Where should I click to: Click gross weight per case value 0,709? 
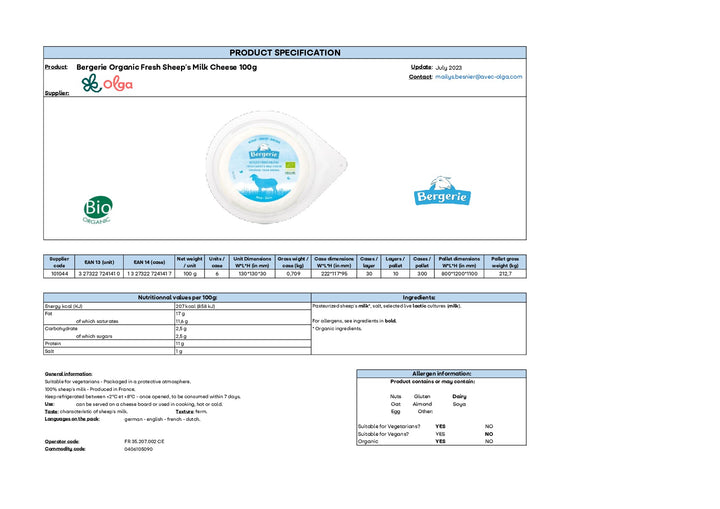tap(293, 274)
